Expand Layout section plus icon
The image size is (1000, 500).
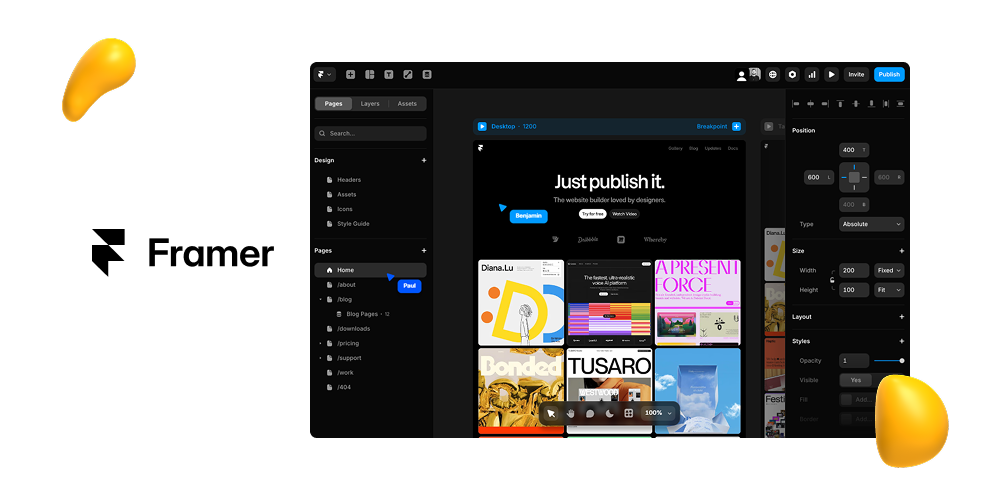coord(901,316)
